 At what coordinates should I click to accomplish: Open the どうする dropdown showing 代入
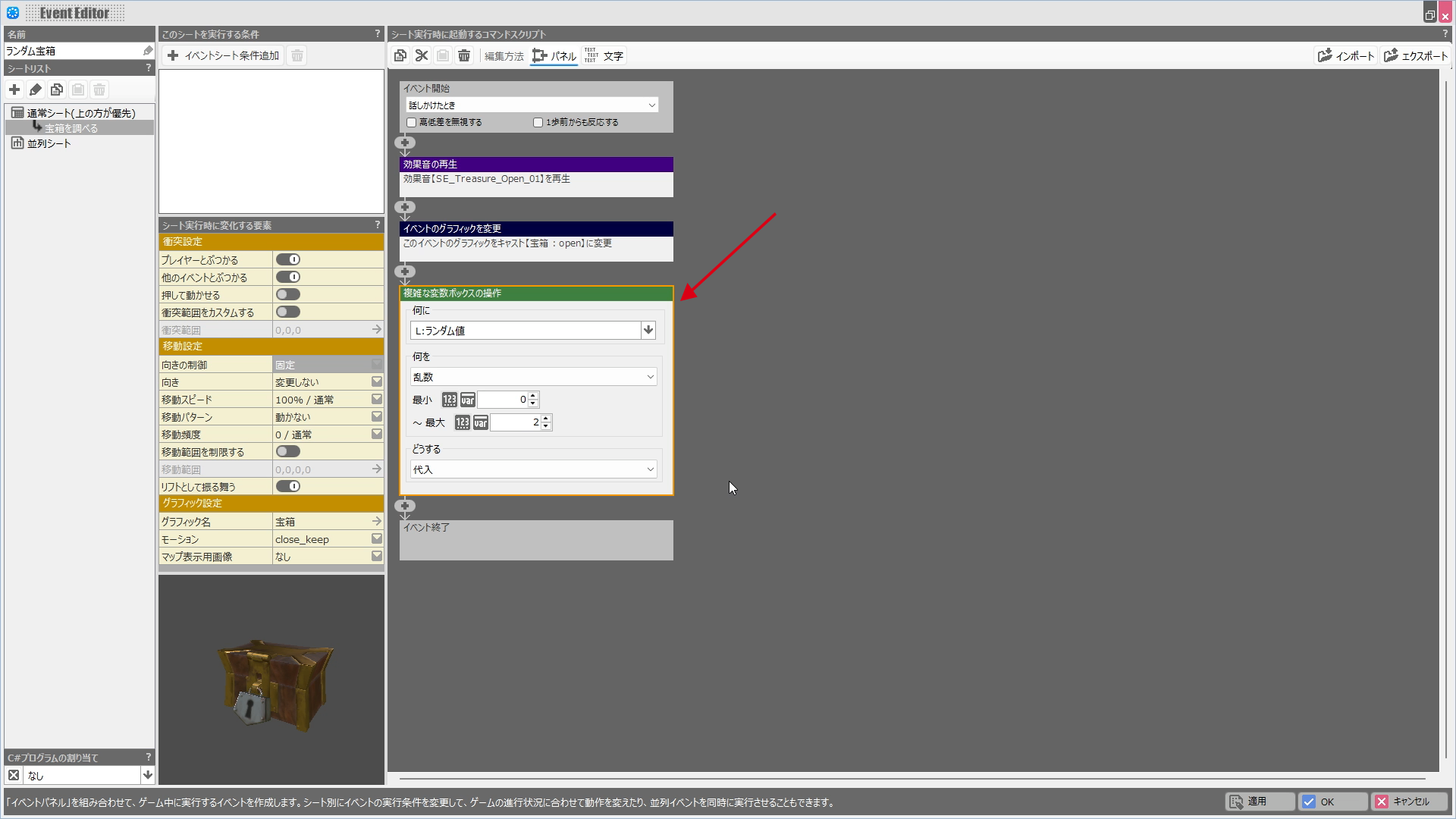coord(533,469)
